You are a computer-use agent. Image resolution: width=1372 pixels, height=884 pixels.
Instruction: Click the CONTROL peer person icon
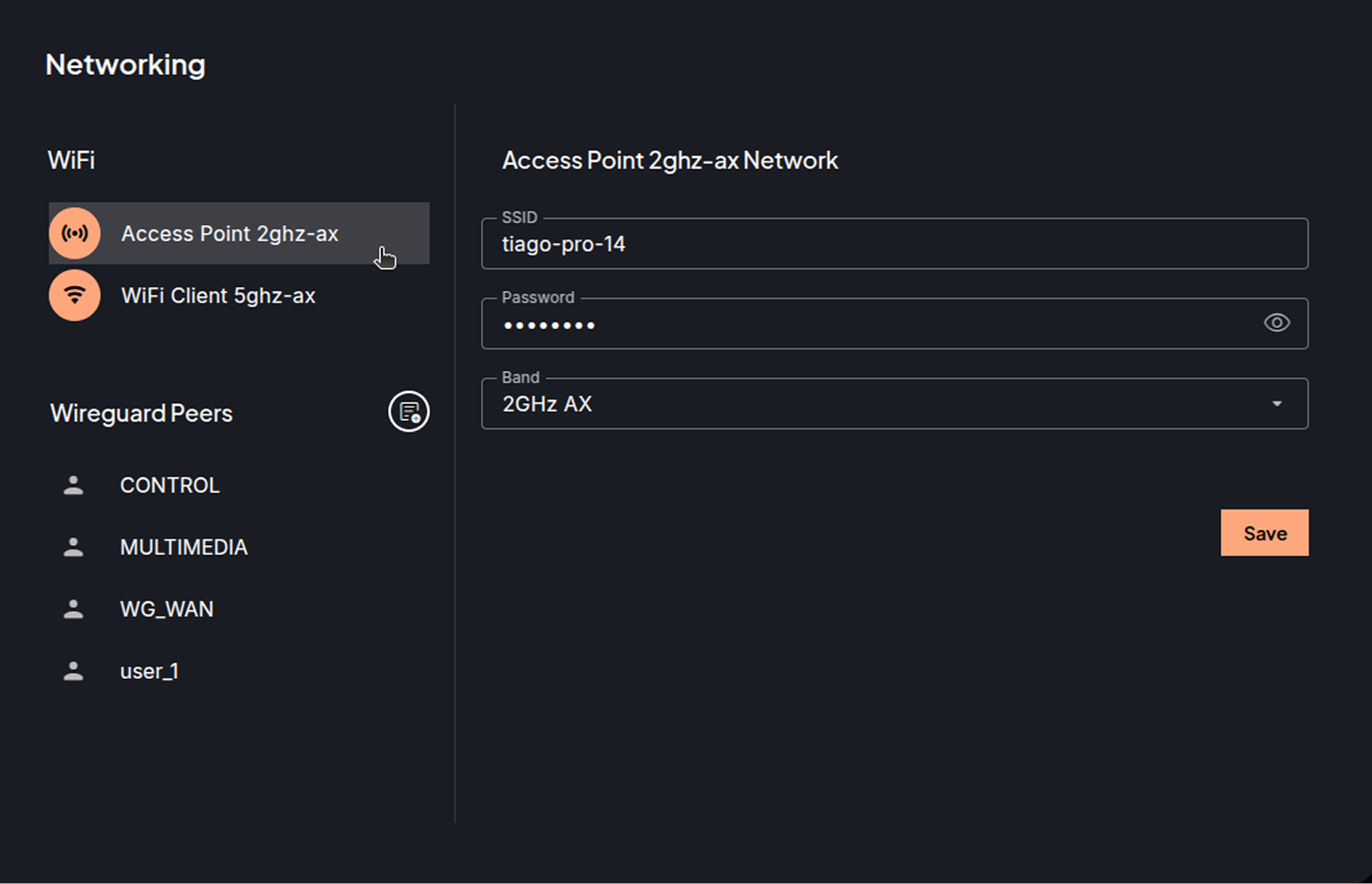pyautogui.click(x=74, y=485)
